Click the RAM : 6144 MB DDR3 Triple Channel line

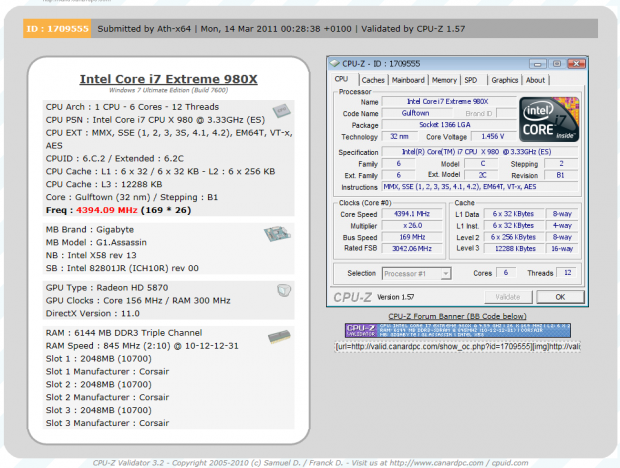click(124, 333)
